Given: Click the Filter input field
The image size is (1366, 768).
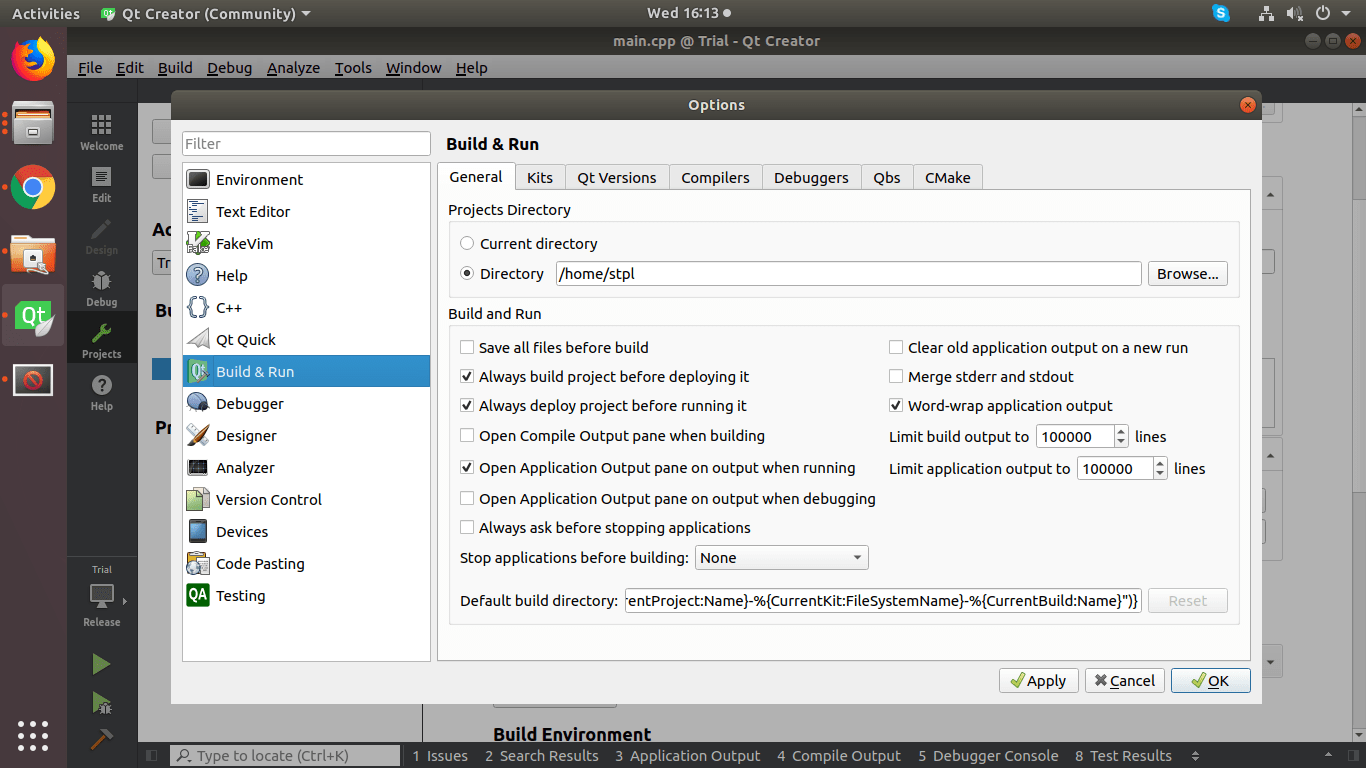Looking at the screenshot, I should point(306,143).
